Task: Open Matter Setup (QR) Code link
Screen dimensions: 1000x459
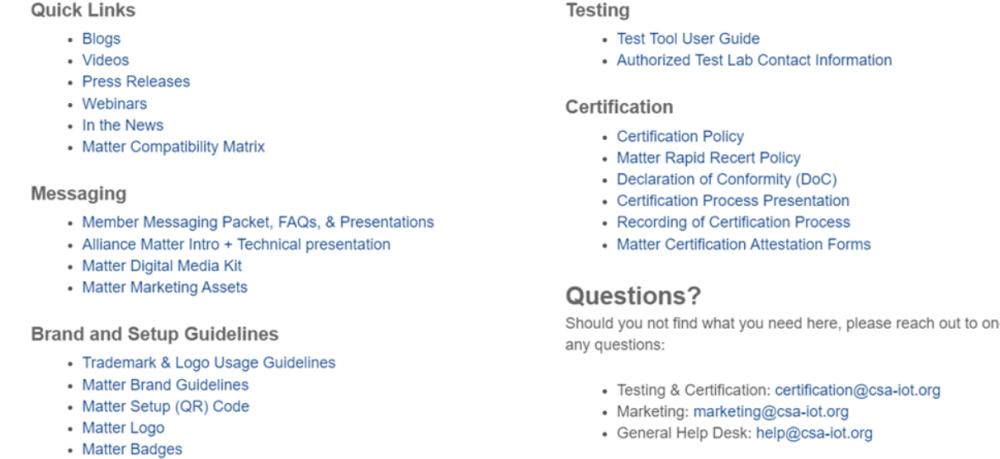Action: [x=165, y=406]
